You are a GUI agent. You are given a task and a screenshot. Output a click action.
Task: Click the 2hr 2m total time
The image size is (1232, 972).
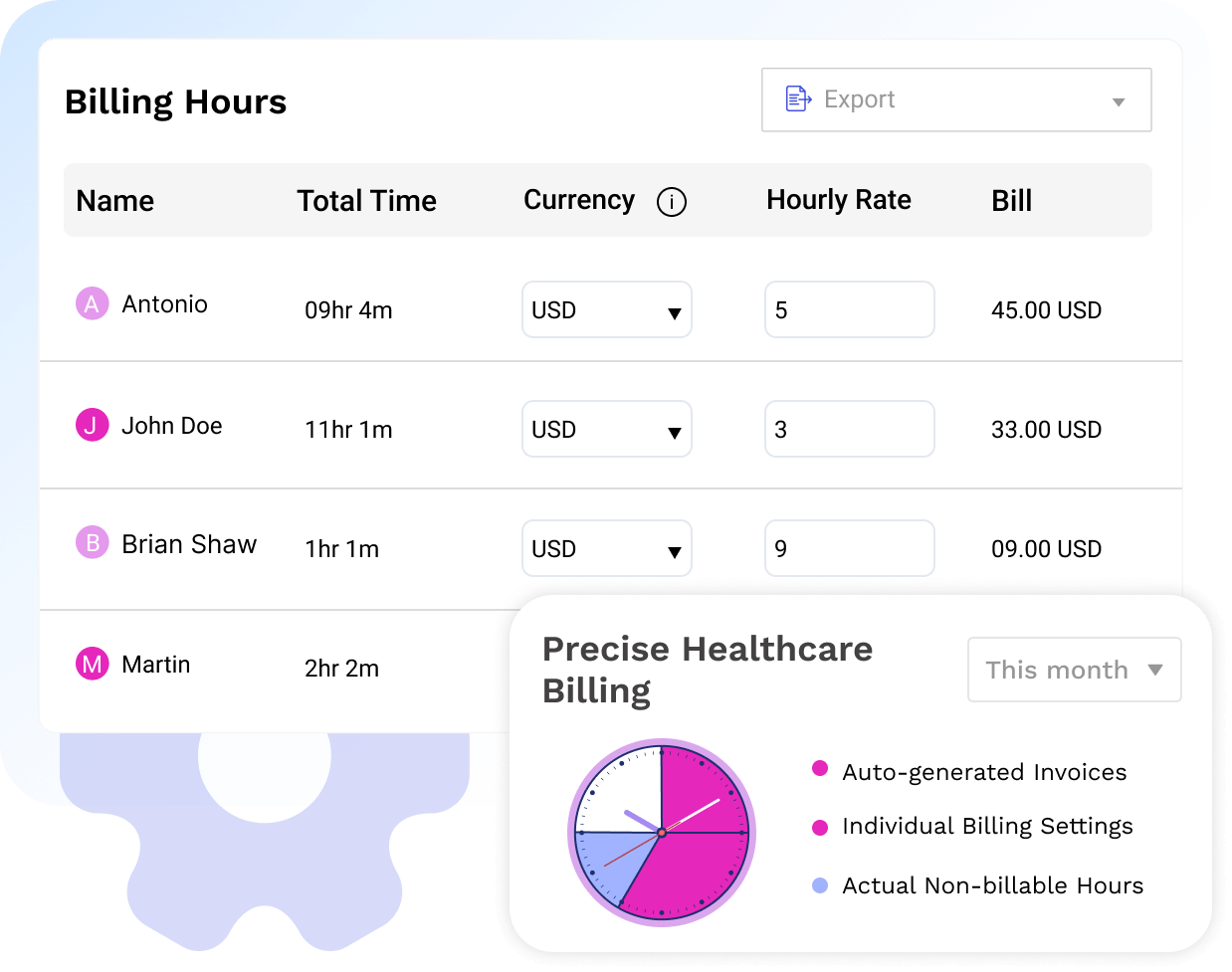click(x=342, y=669)
